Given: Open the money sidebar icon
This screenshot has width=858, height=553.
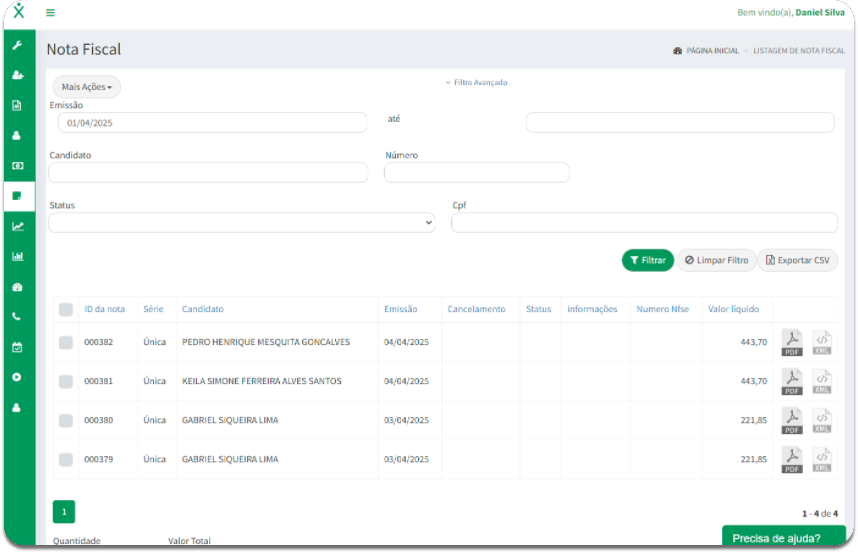Looking at the screenshot, I should [x=18, y=166].
